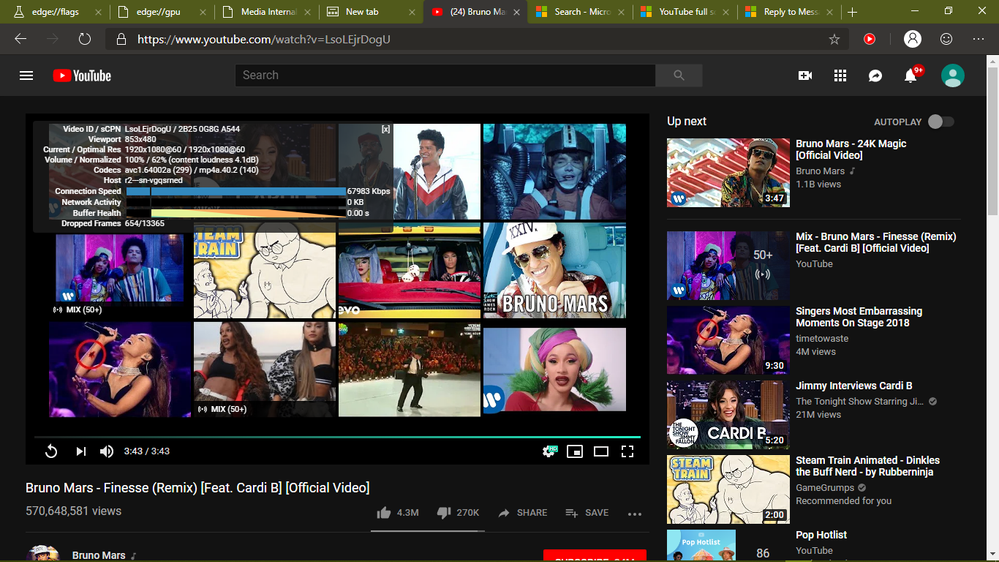
Task: Click SHARE button under video
Action: (x=522, y=512)
